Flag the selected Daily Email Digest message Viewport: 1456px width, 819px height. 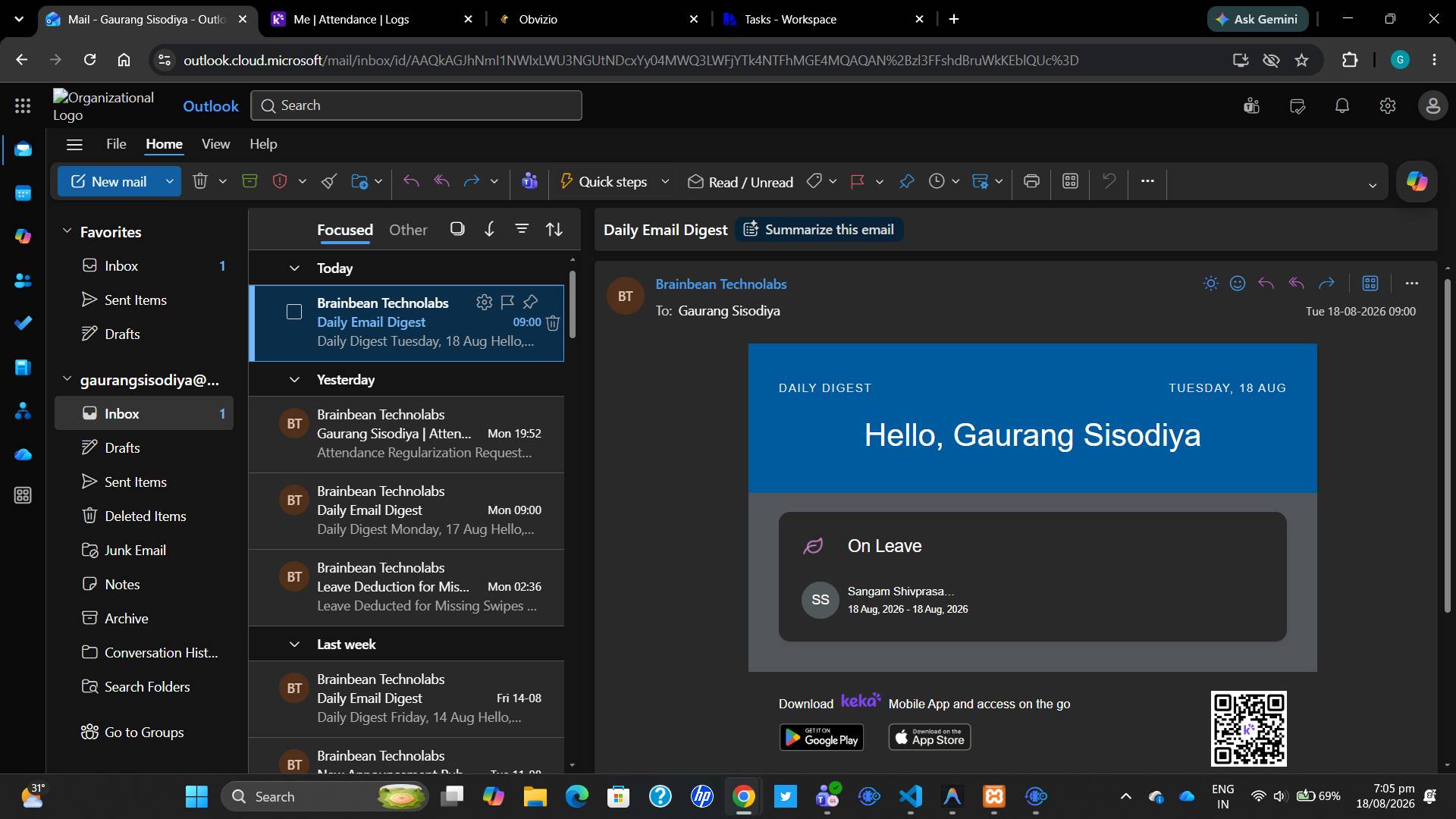click(507, 302)
